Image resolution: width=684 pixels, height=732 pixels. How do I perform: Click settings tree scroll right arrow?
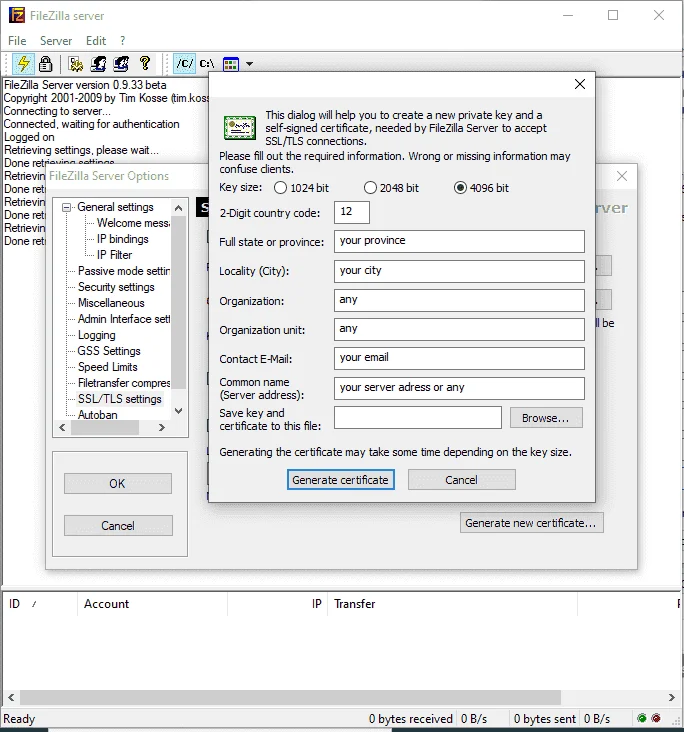click(x=162, y=427)
